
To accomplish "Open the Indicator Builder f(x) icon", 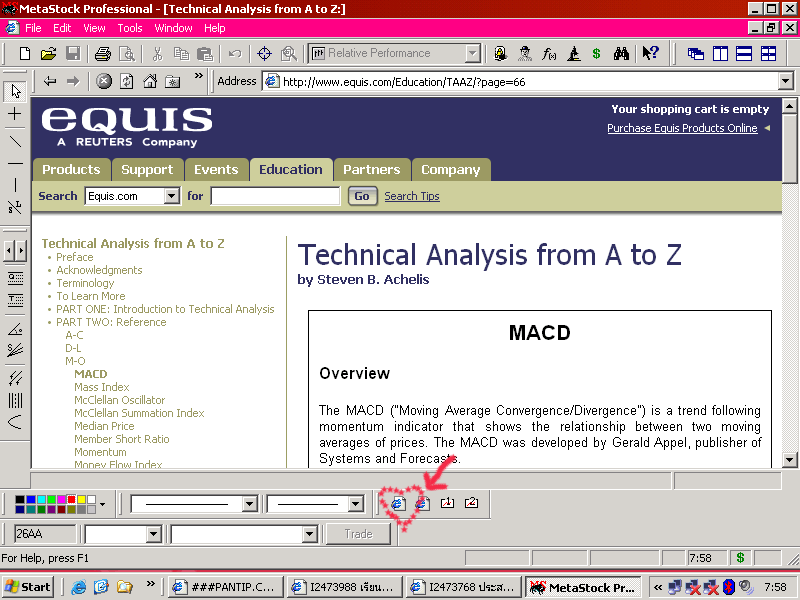I will (x=549, y=54).
